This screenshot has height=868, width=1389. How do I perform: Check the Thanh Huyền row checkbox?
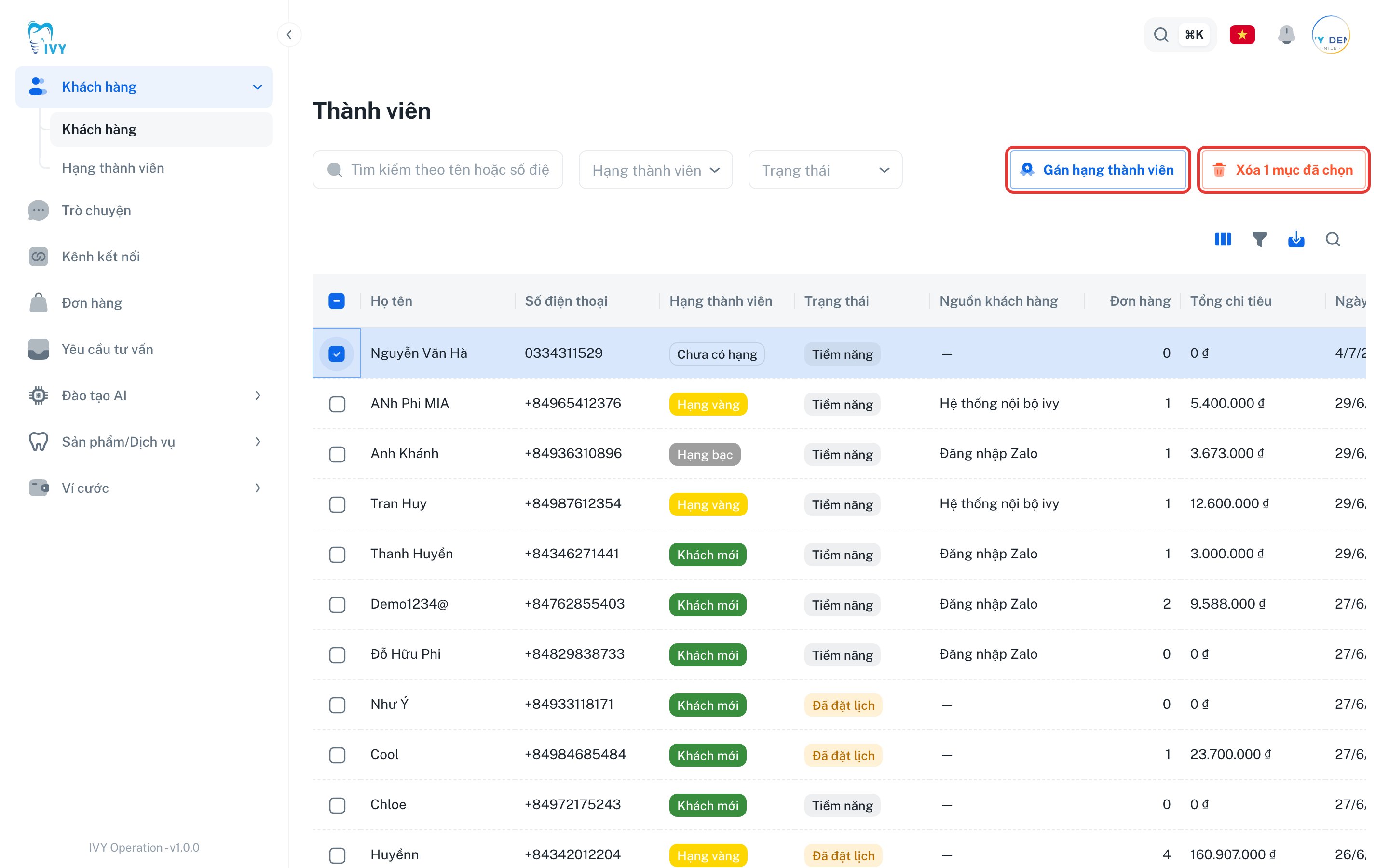(337, 554)
